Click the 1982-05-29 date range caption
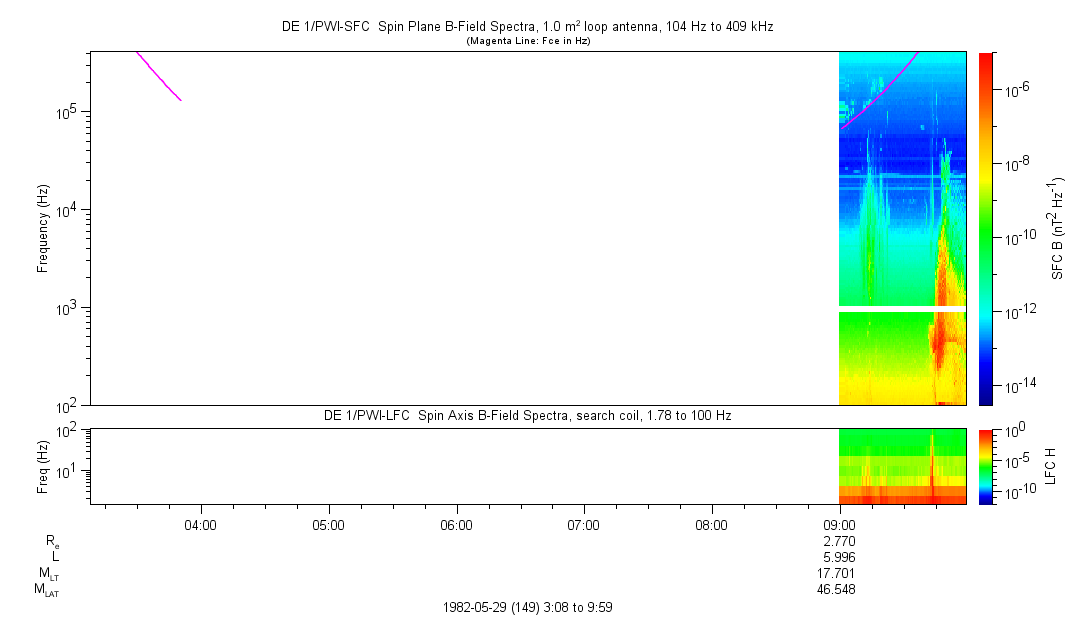 (x=527, y=607)
